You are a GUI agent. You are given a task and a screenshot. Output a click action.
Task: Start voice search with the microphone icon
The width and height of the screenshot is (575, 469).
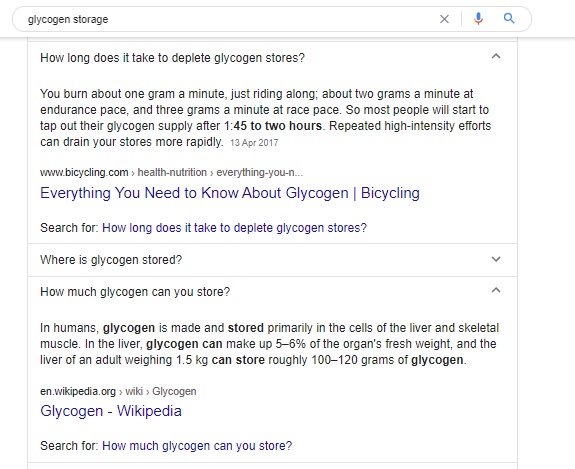[478, 18]
